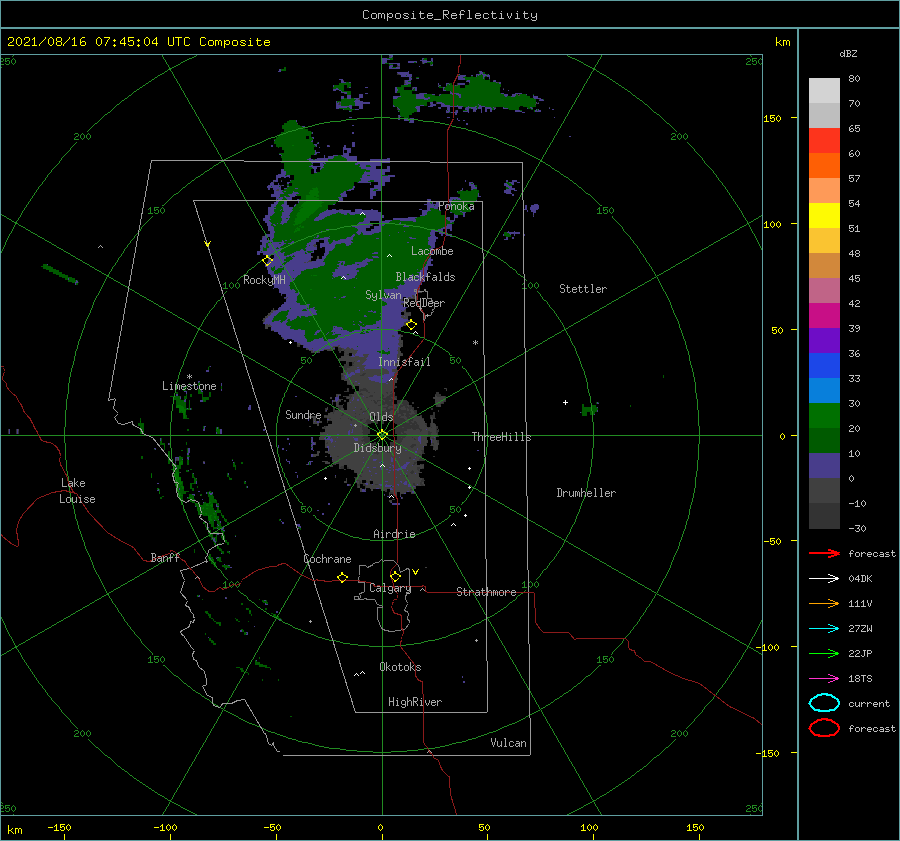Click the HighRiver city label
The width and height of the screenshot is (900, 841).
pos(415,702)
